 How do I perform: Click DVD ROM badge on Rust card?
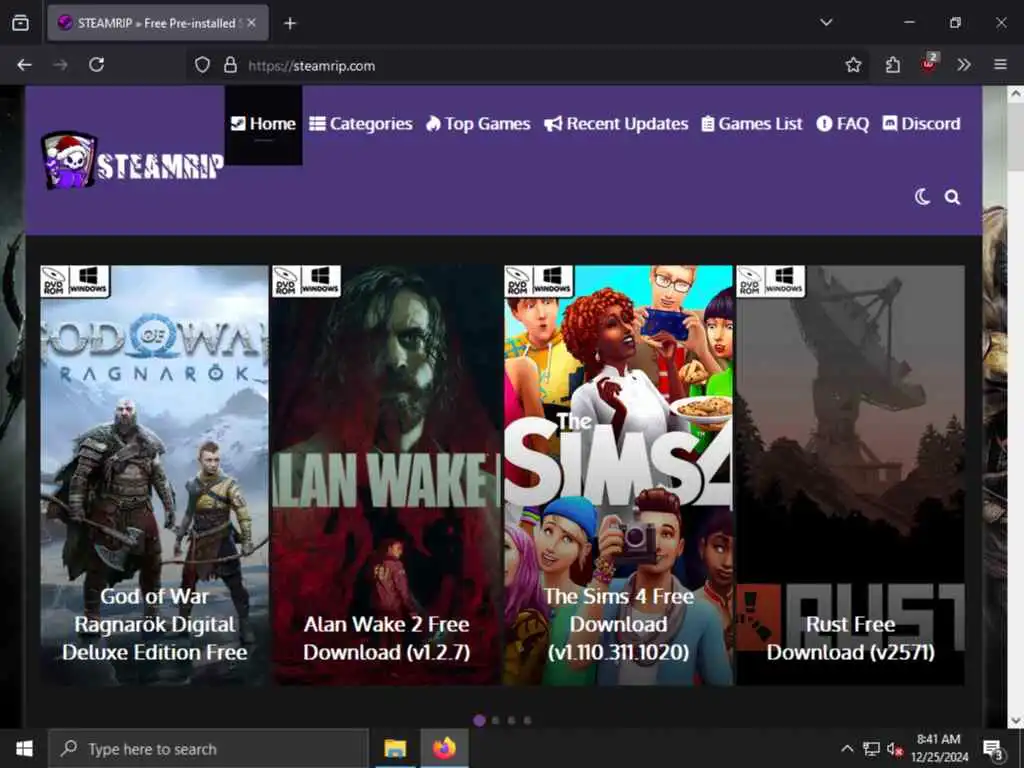pos(750,281)
